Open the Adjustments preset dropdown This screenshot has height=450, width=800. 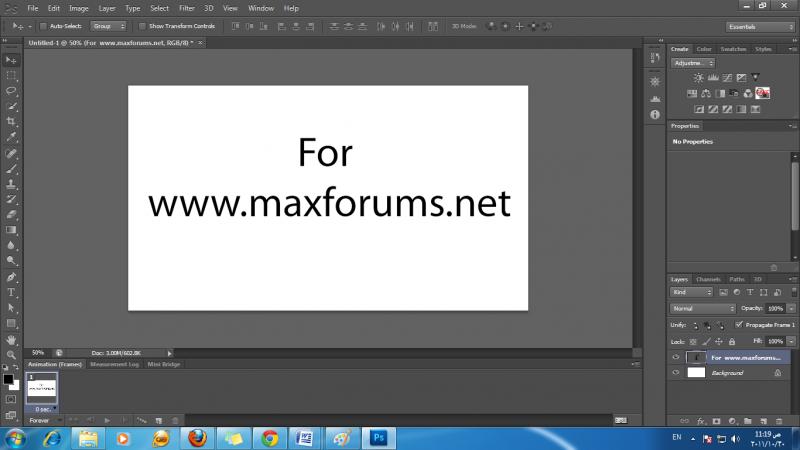click(693, 63)
